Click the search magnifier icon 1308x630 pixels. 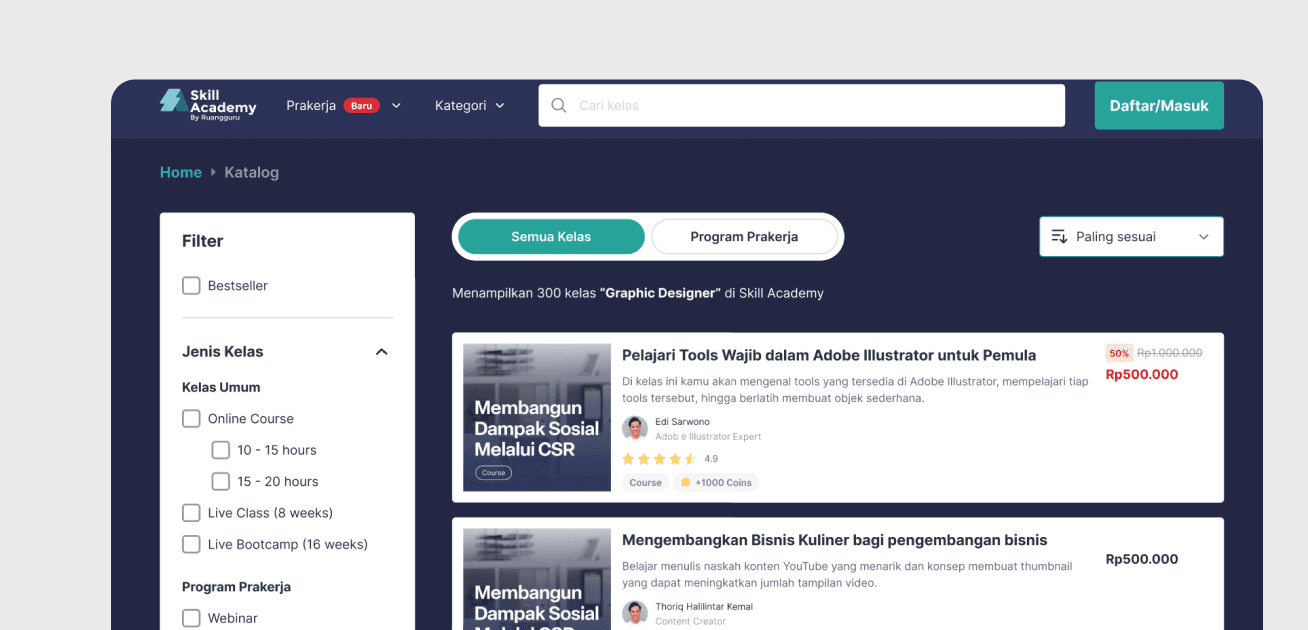point(559,105)
